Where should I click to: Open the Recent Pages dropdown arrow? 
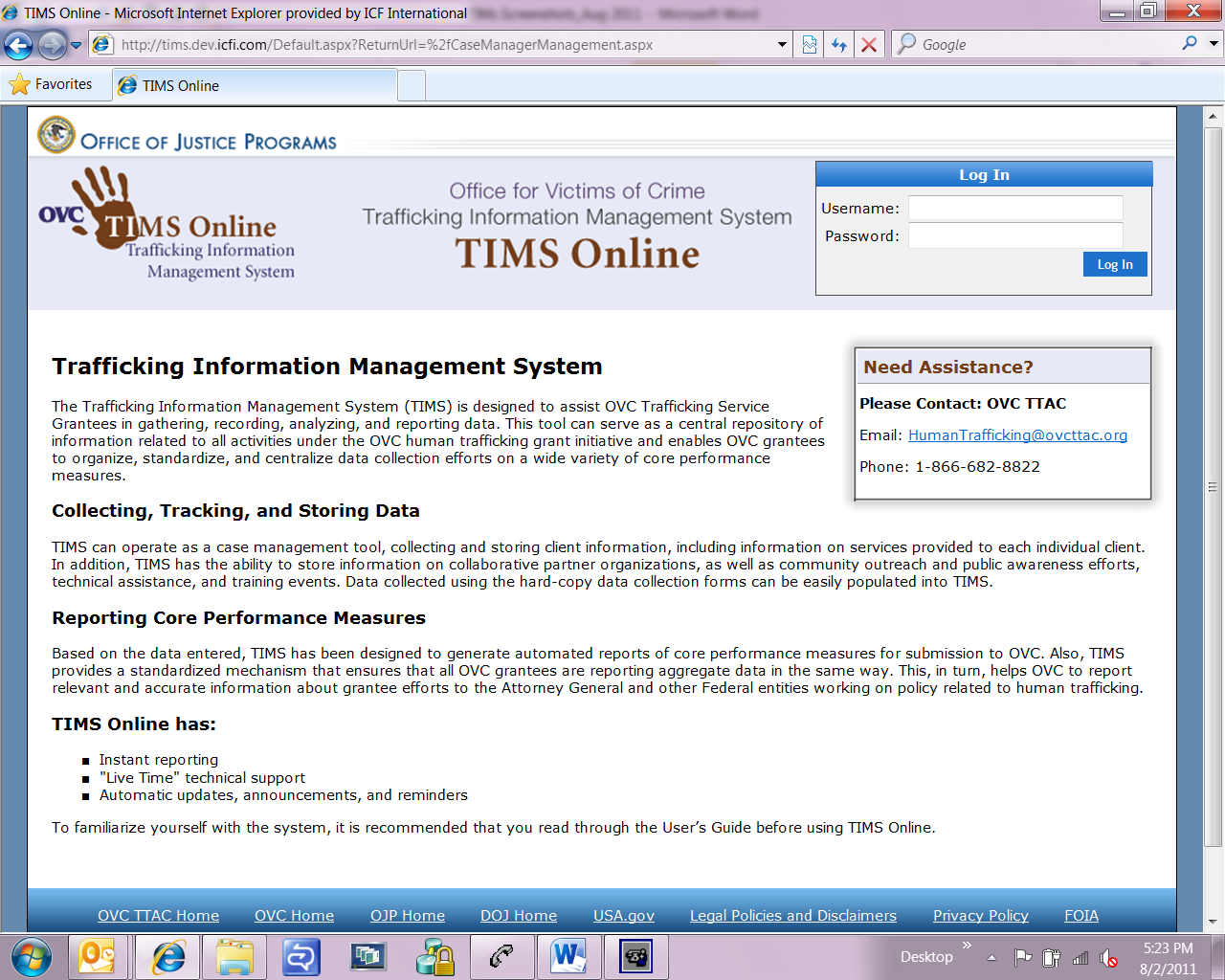pos(77,45)
